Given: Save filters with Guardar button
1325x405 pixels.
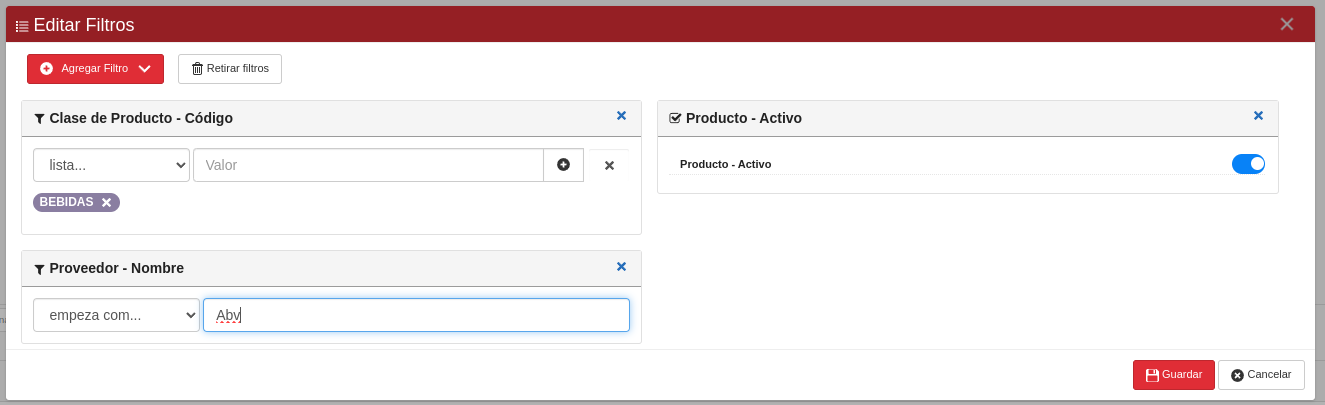Looking at the screenshot, I should [x=1174, y=375].
